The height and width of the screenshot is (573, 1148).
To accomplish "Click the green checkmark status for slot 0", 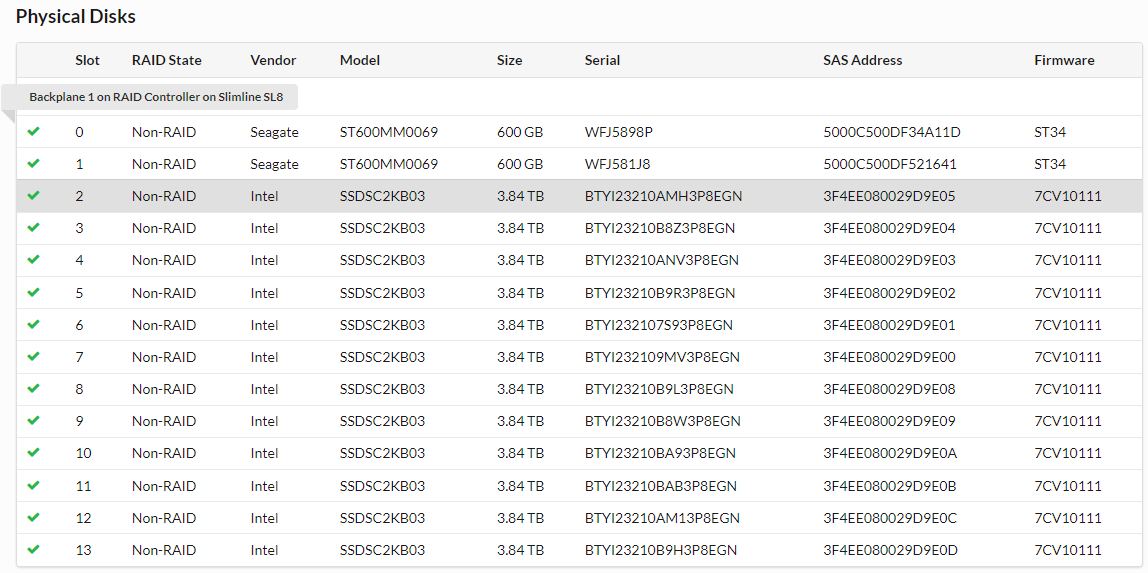I will (x=34, y=131).
